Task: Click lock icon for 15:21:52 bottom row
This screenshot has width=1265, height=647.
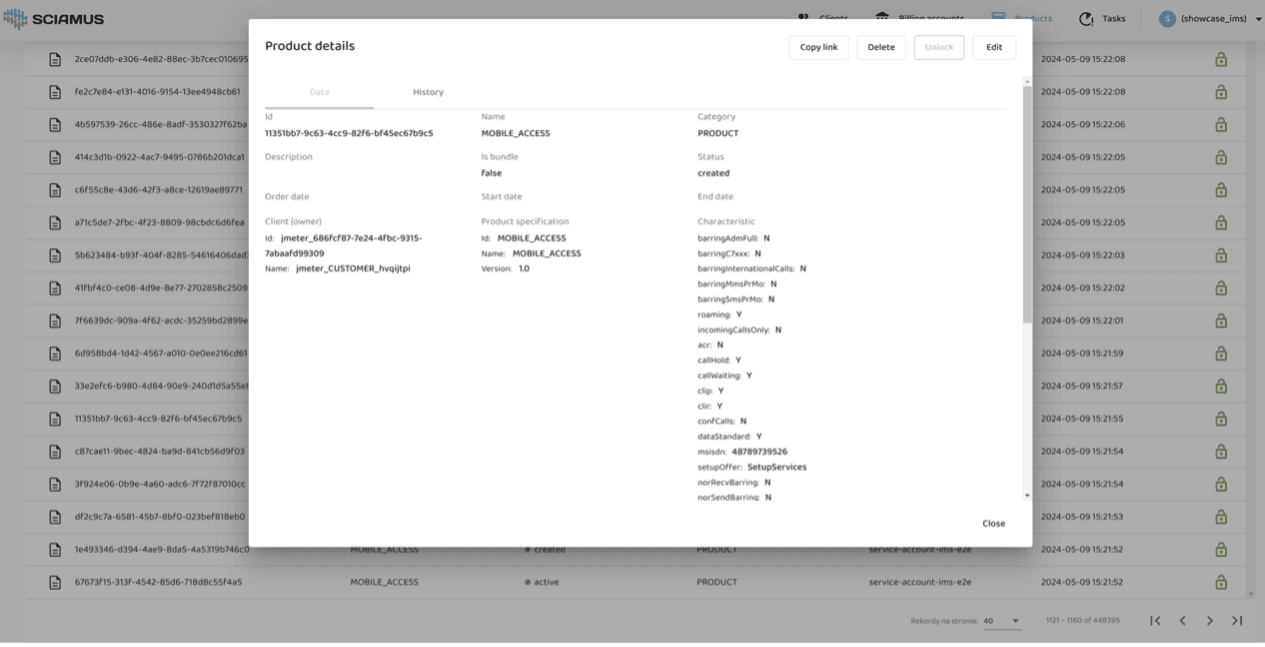Action: tap(1220, 582)
